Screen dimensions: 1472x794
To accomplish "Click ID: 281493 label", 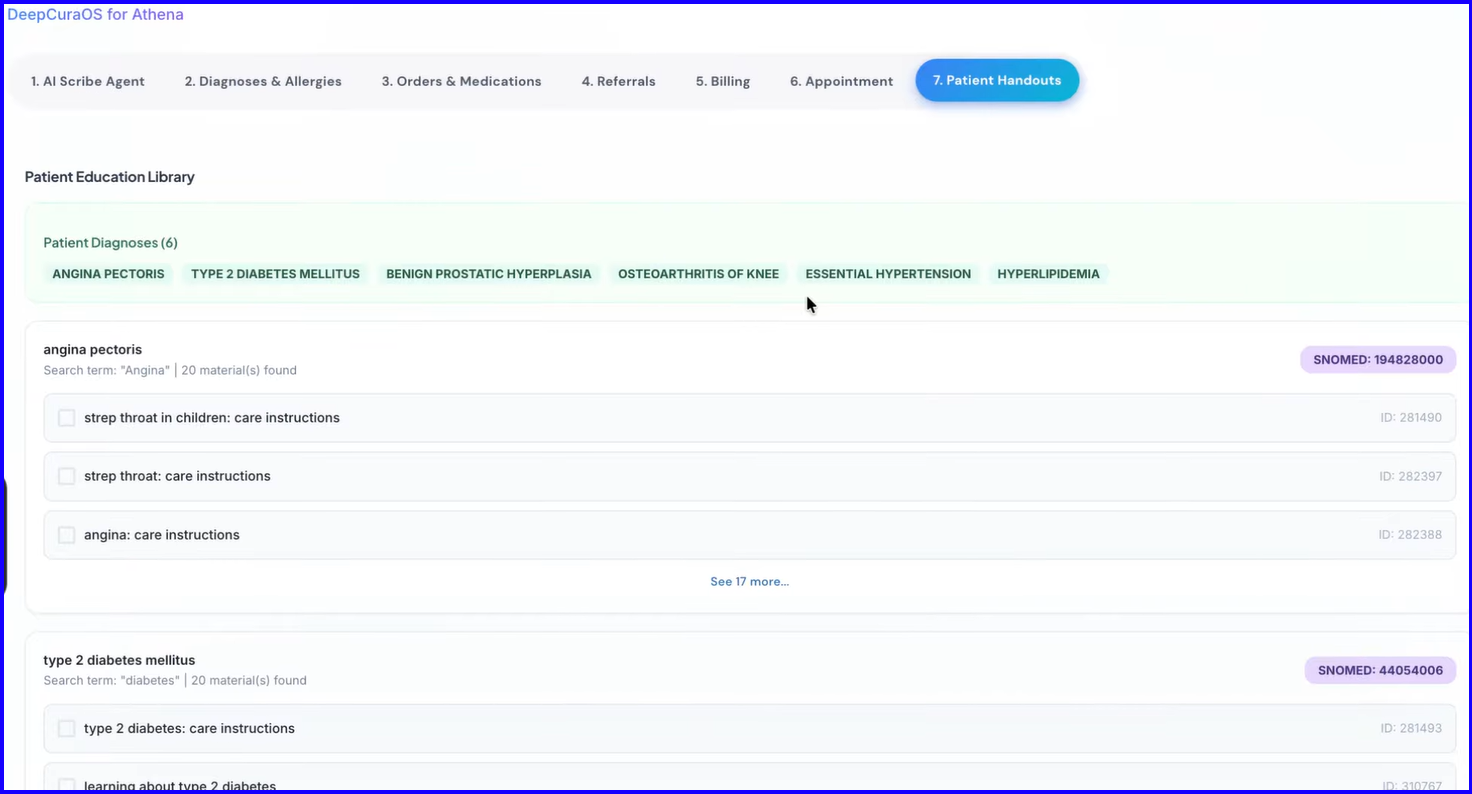I will (x=1411, y=729).
